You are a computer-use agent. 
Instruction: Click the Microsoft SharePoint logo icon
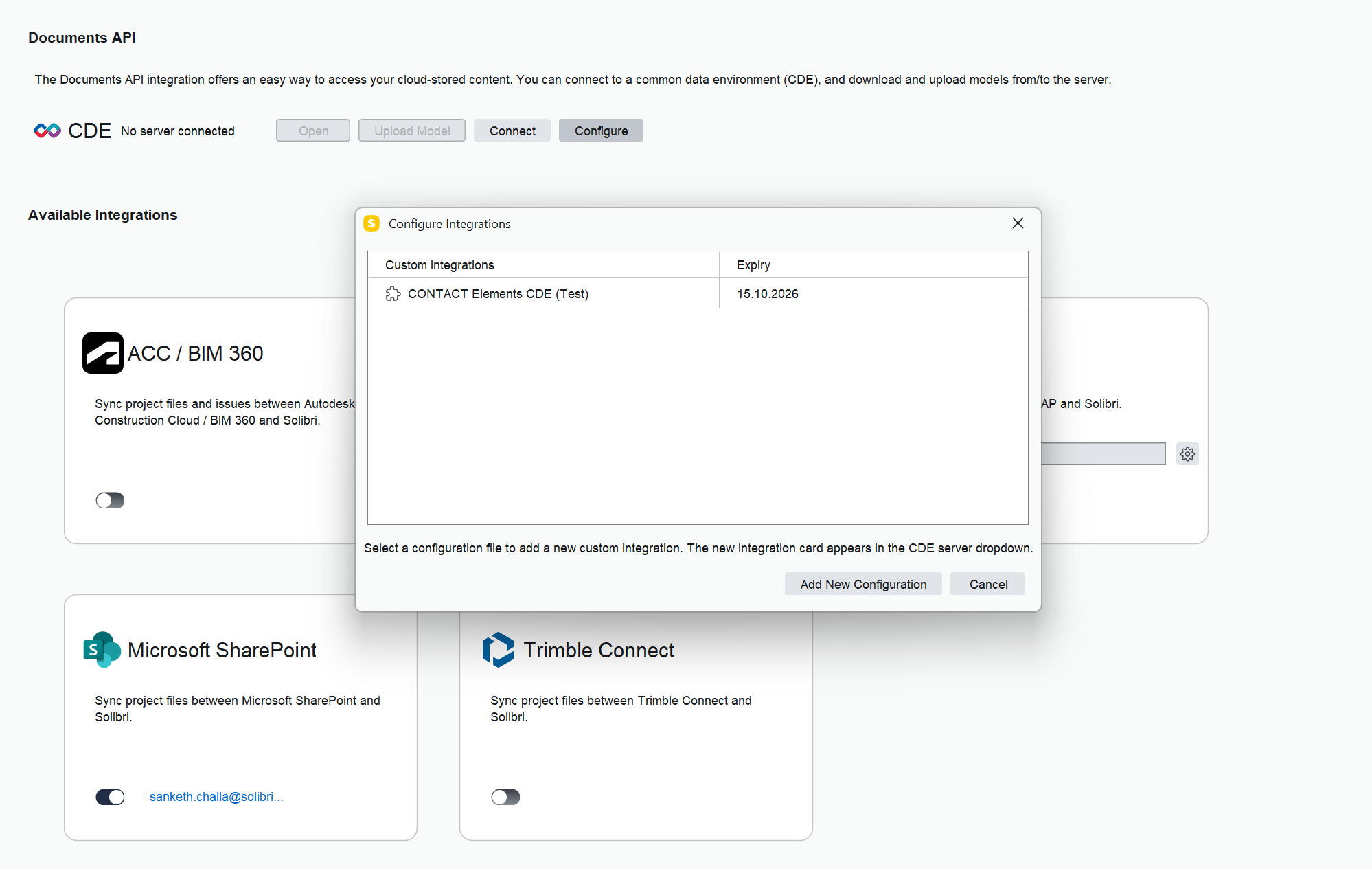tap(102, 650)
